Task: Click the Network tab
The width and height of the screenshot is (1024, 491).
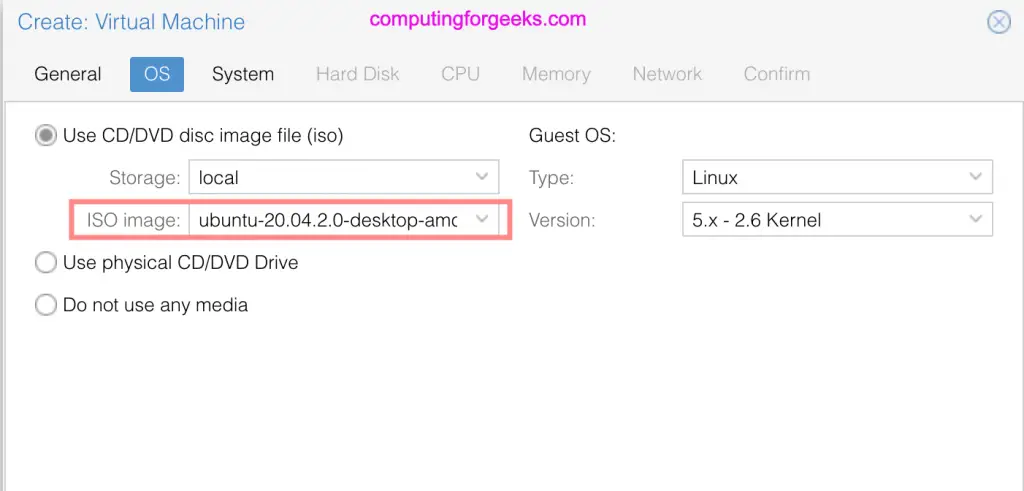Action: [667, 74]
